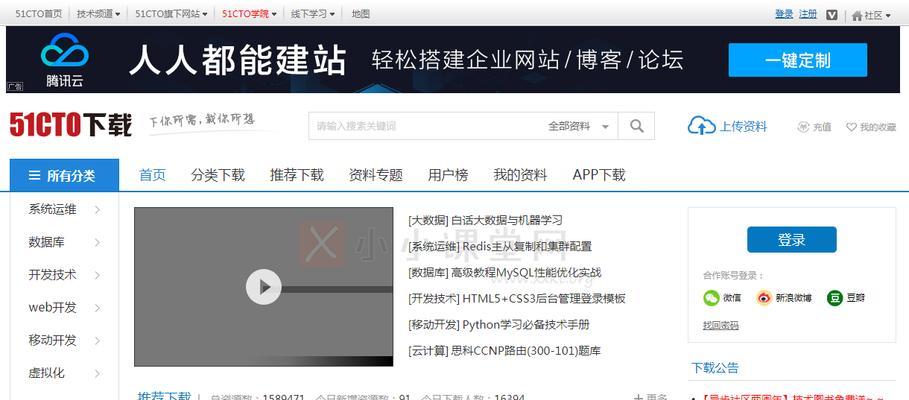This screenshot has height=400, width=909.
Task: Click the Douban login icon
Action: point(834,298)
